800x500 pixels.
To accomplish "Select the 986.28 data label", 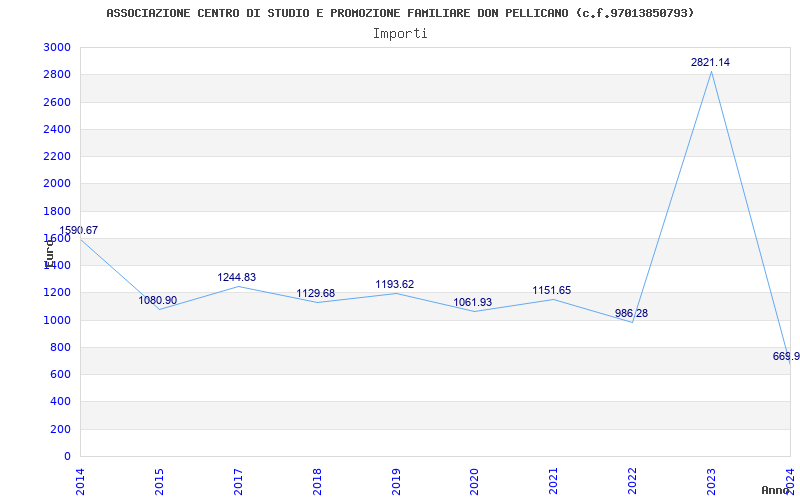I will point(631,313).
